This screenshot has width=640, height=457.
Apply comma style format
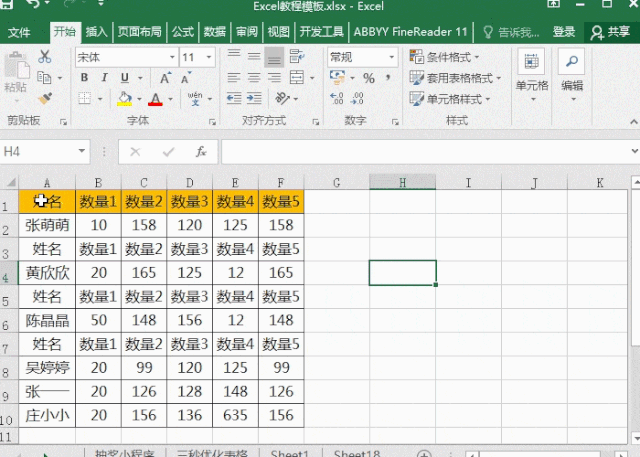point(388,78)
